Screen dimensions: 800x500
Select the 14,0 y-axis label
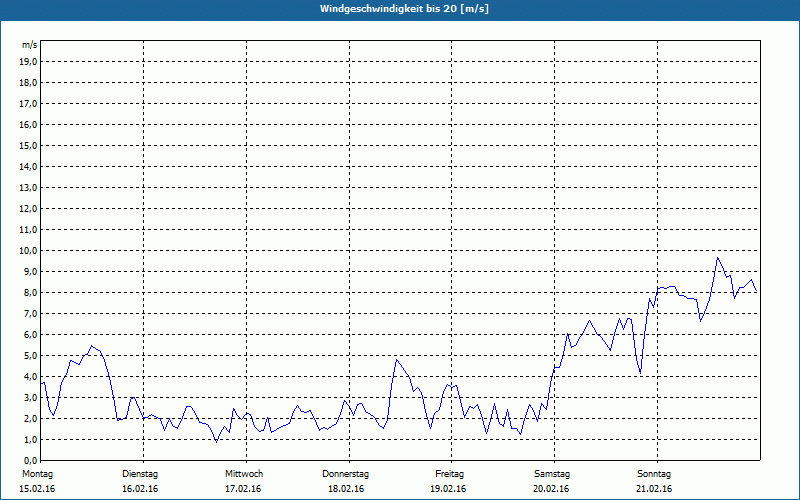coord(28,166)
